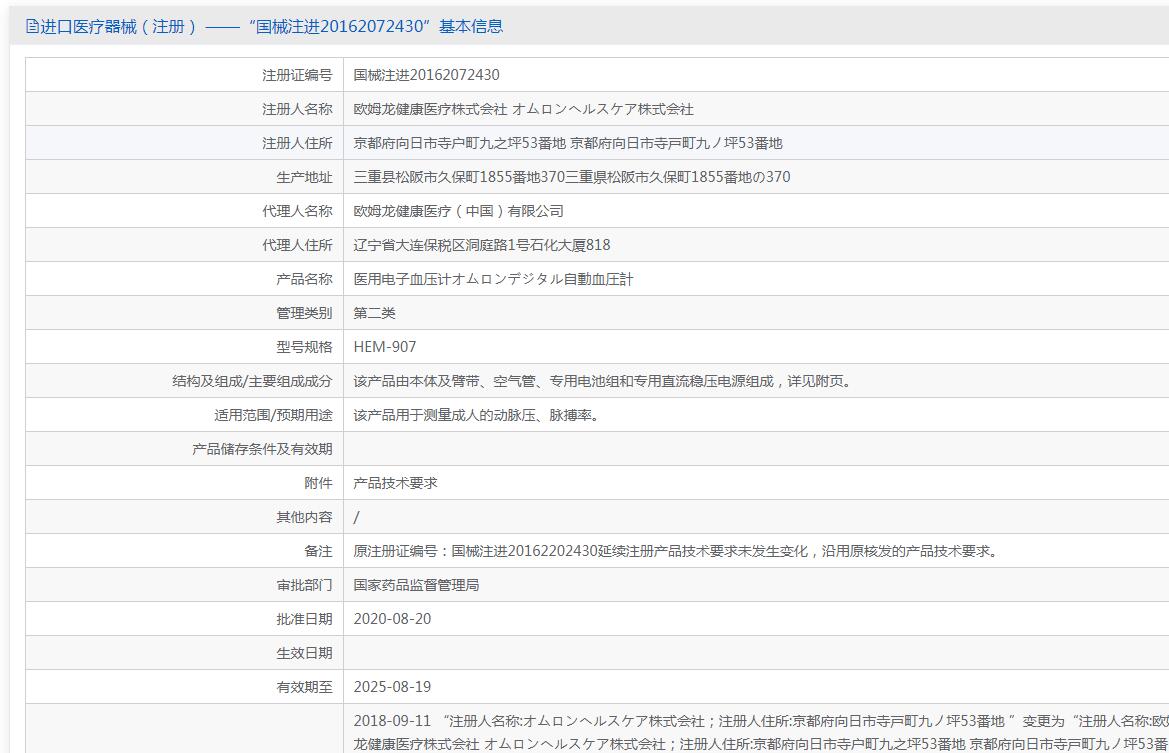Click the 适用范围/预期用途 description text
Image resolution: width=1169 pixels, height=753 pixels.
point(477,415)
